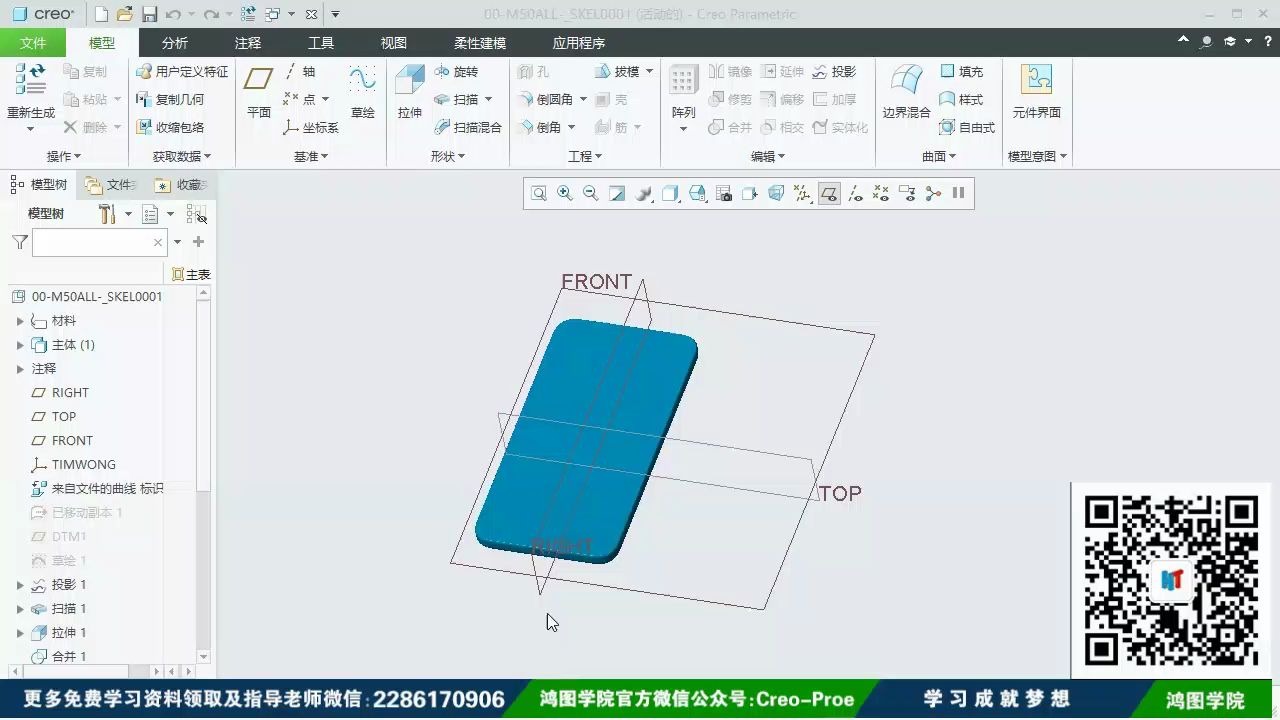Switch to the 柔性建模 ribbon tab
The image size is (1280, 720).
480,43
